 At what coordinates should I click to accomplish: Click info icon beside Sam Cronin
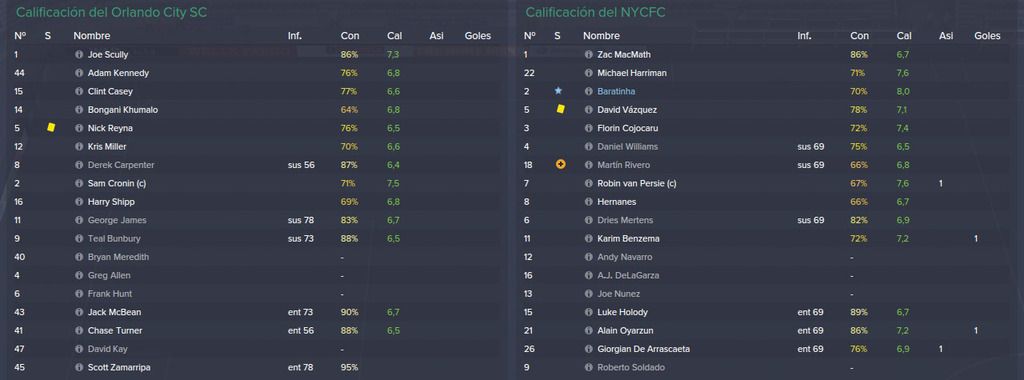coord(79,183)
